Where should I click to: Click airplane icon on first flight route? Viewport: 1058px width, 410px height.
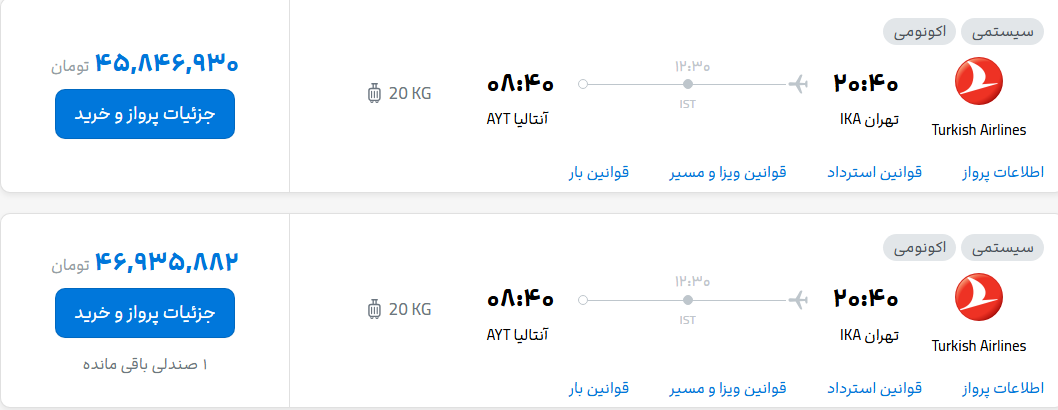[x=798, y=84]
